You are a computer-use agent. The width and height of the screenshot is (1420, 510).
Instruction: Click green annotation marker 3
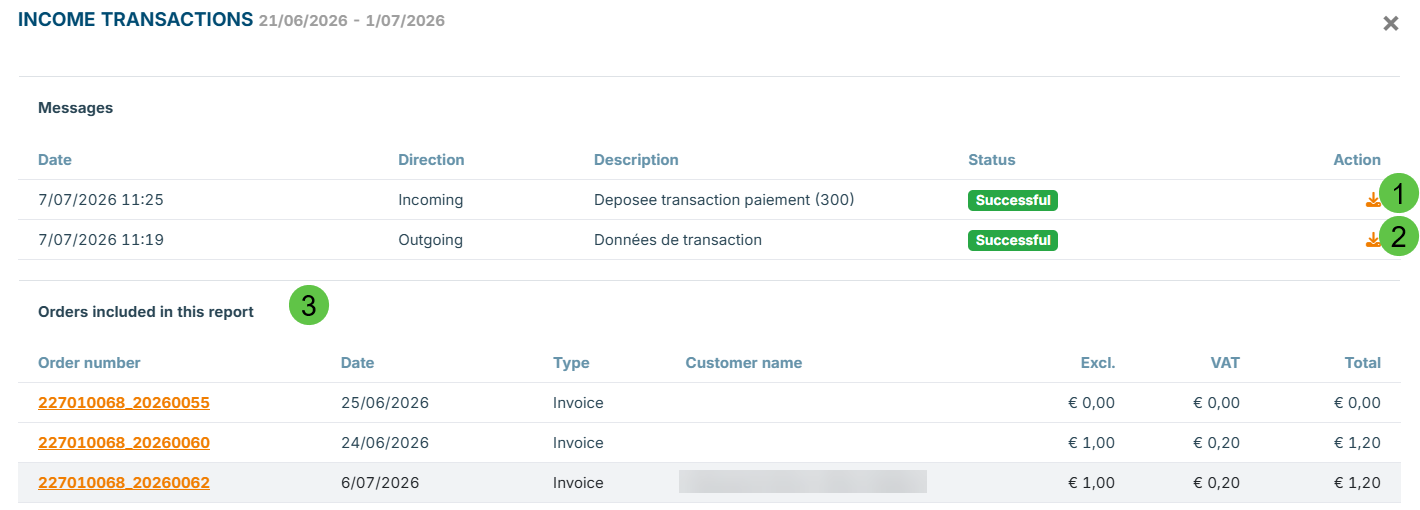(x=309, y=306)
